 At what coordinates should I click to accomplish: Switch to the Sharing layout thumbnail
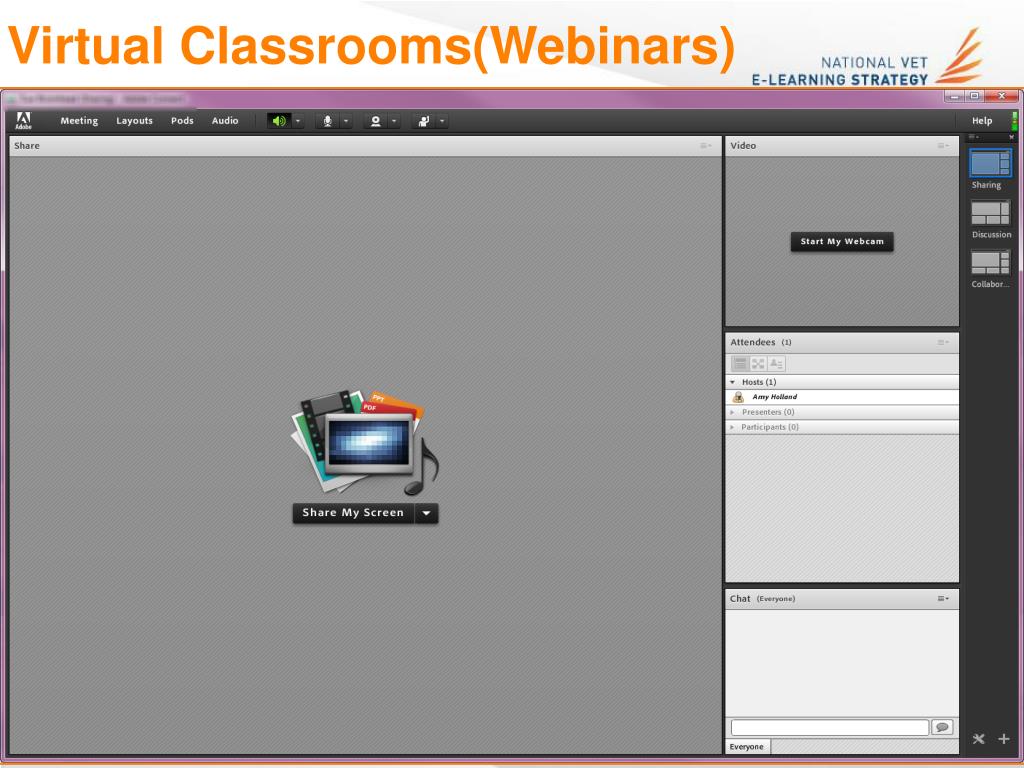pyautogui.click(x=990, y=163)
